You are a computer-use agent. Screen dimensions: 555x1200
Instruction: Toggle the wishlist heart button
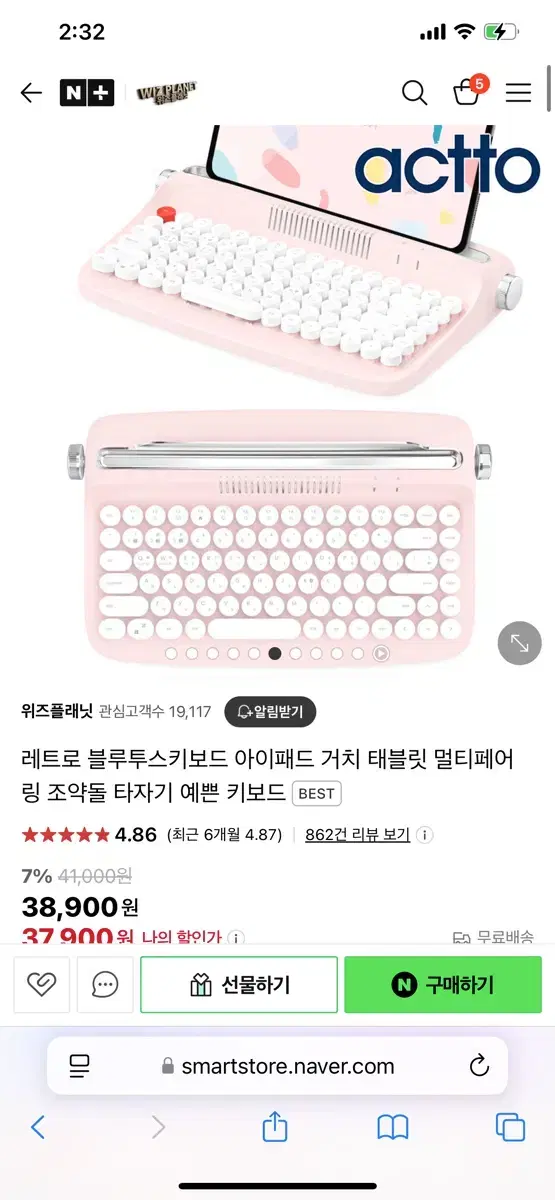(42, 985)
